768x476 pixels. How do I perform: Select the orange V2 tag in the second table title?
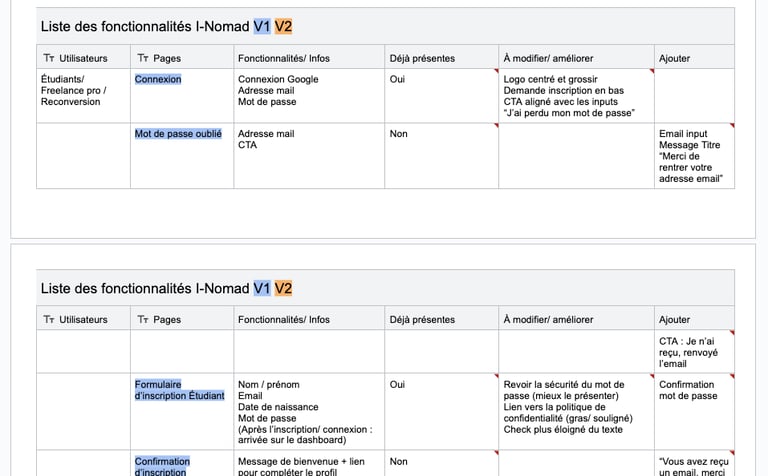(284, 289)
